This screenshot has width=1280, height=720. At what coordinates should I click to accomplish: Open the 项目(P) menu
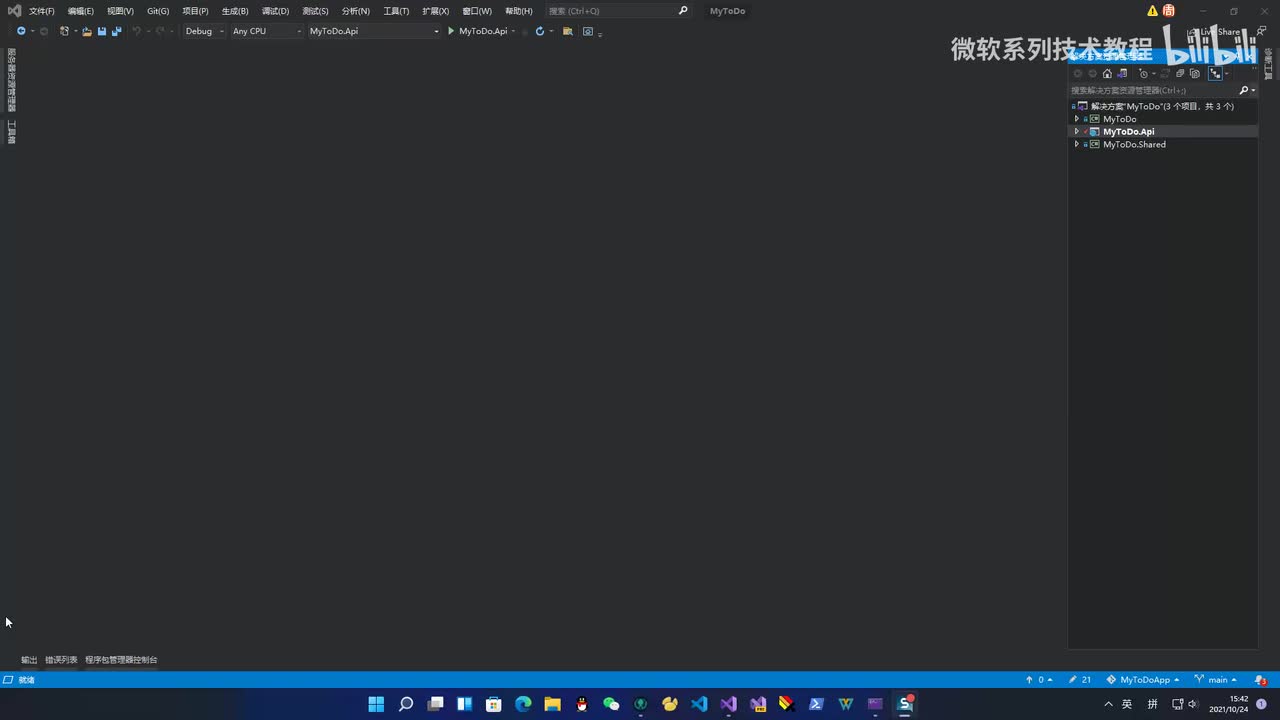click(x=195, y=11)
